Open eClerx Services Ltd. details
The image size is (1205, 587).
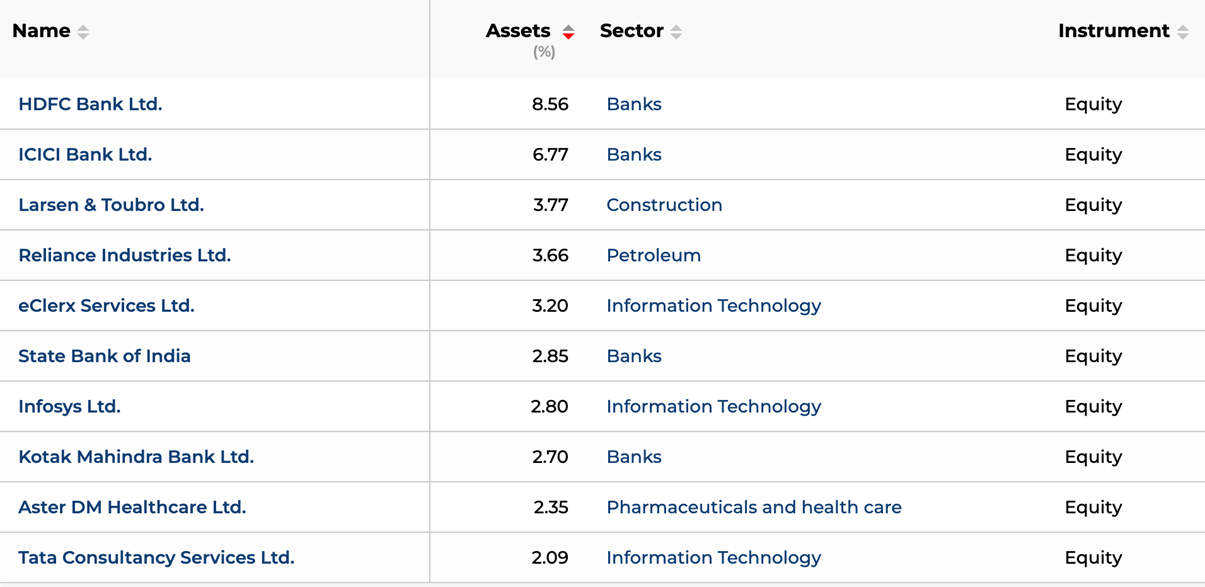106,306
